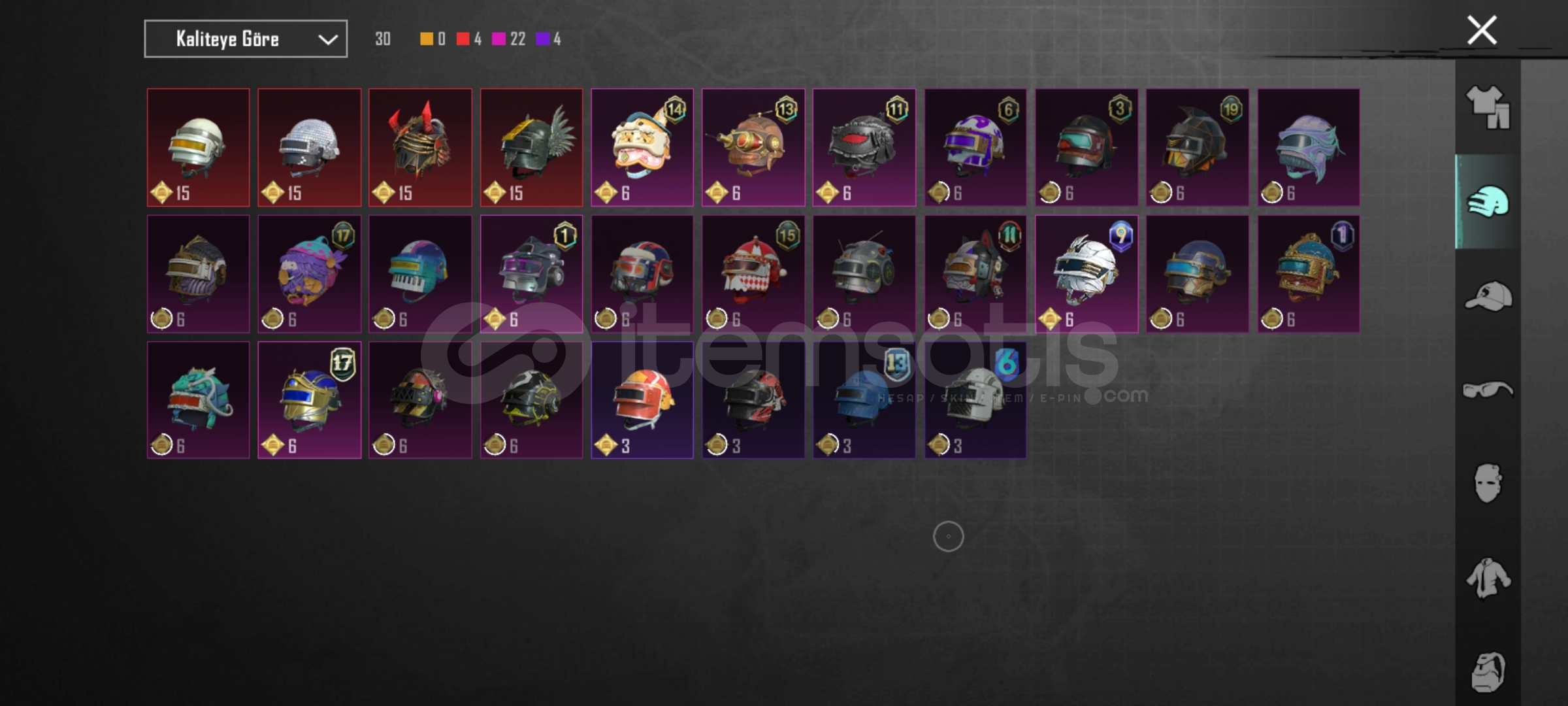Open the backpack category icon at bottom
This screenshot has height=706, width=1568.
tap(1488, 672)
